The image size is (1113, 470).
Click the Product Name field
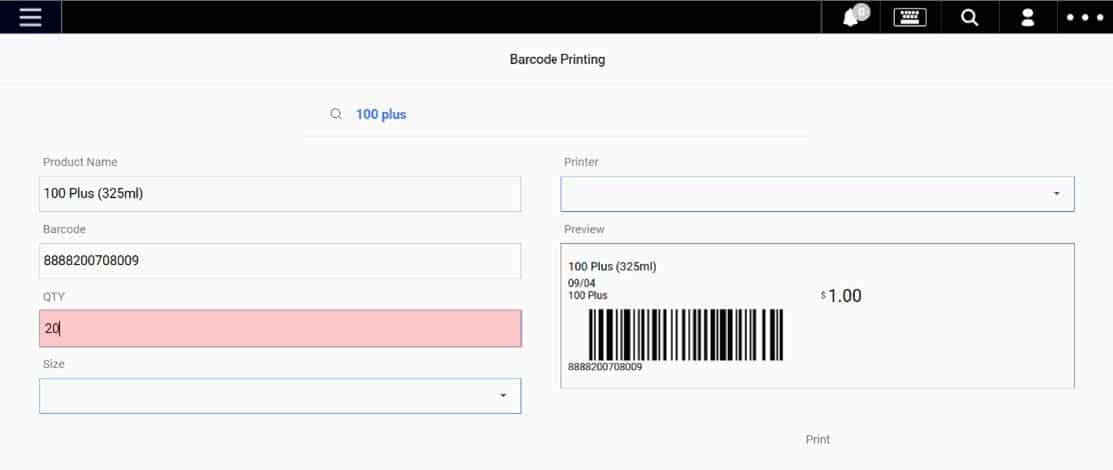click(280, 194)
